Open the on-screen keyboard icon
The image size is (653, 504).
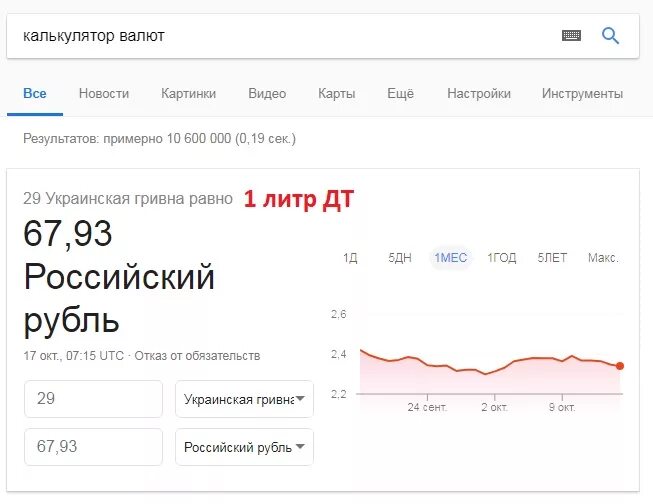pos(571,35)
